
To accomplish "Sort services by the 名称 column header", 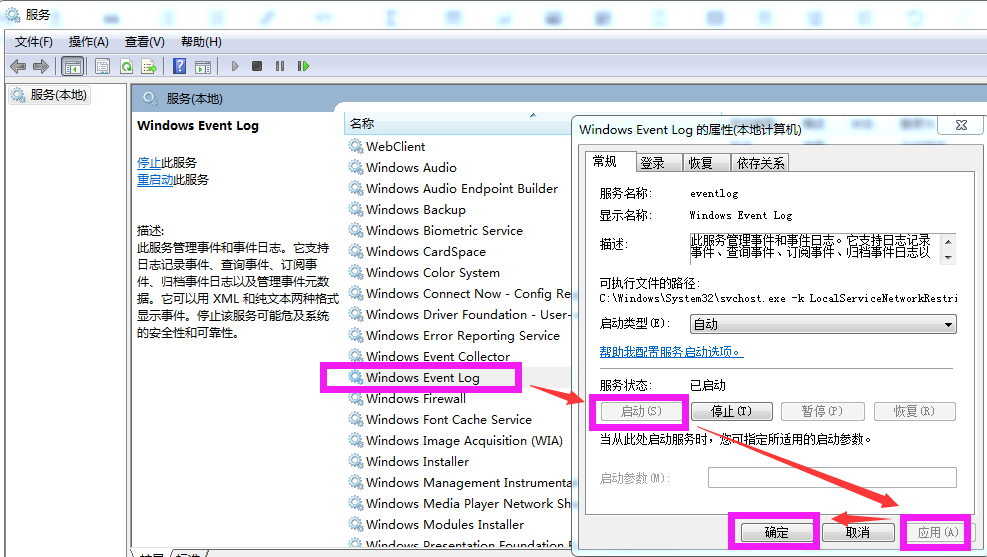I will (x=458, y=123).
